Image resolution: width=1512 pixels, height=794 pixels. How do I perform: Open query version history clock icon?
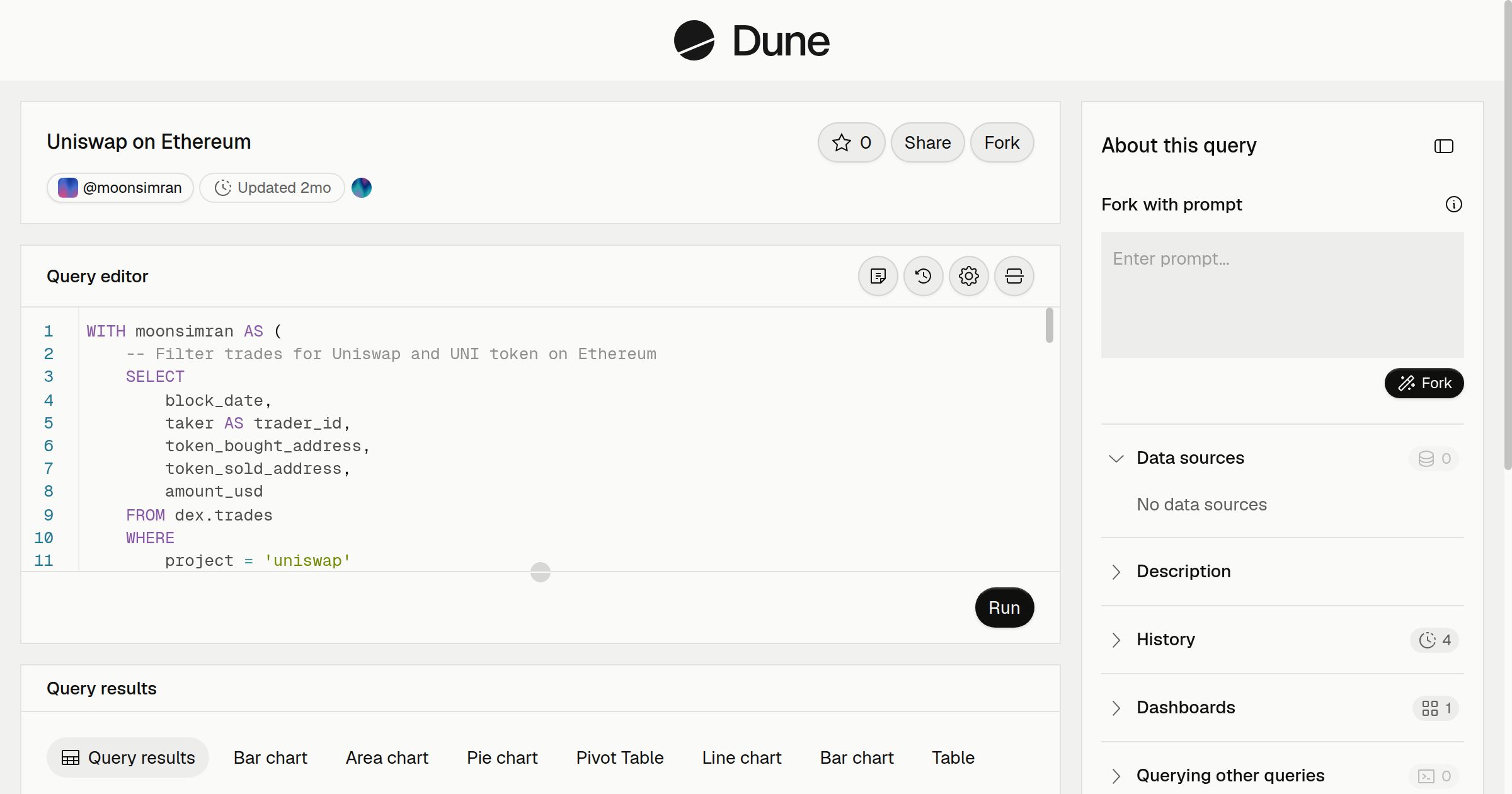pos(924,276)
